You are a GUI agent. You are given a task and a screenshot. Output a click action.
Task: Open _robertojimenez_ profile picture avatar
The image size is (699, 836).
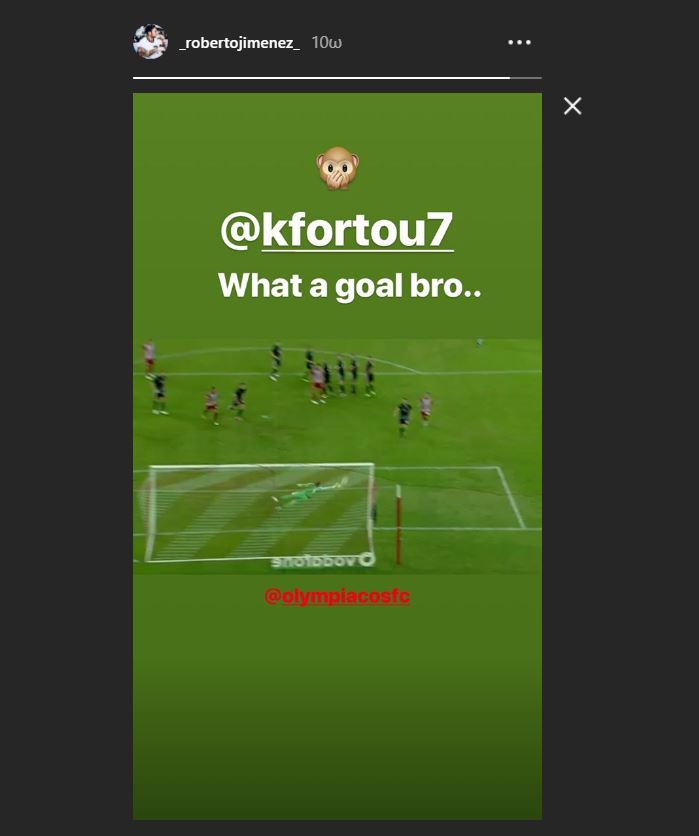pos(150,42)
